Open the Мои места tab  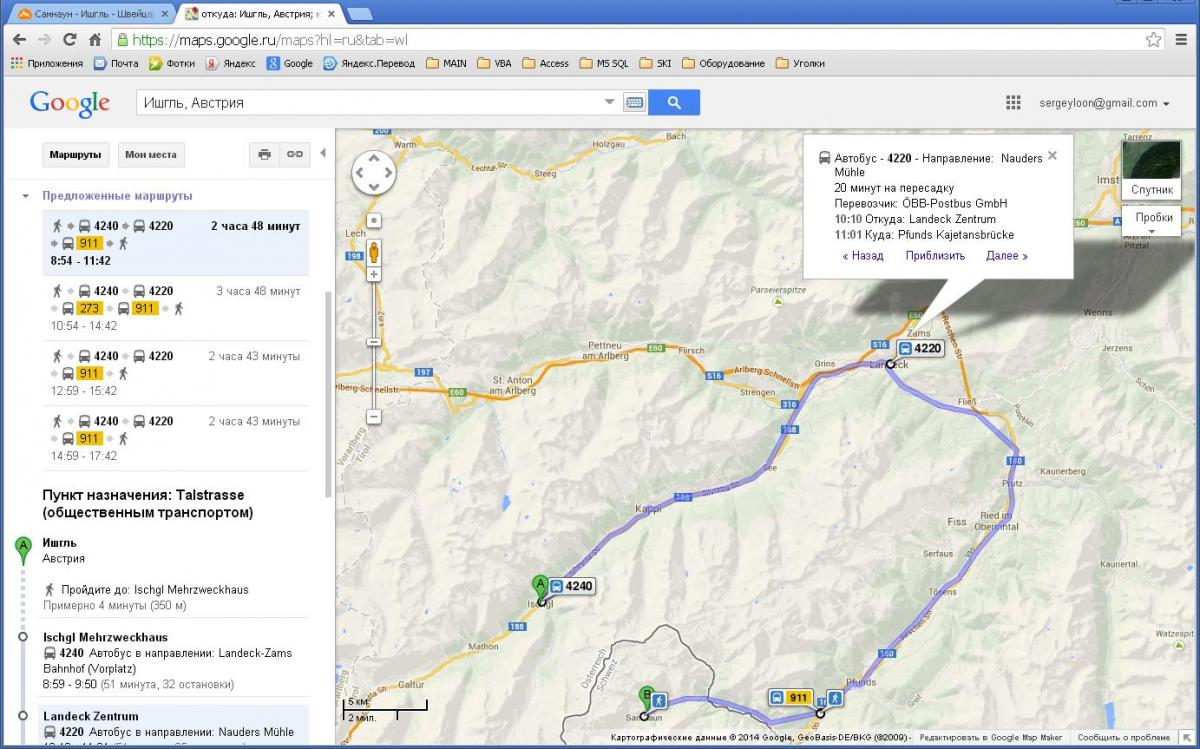151,155
